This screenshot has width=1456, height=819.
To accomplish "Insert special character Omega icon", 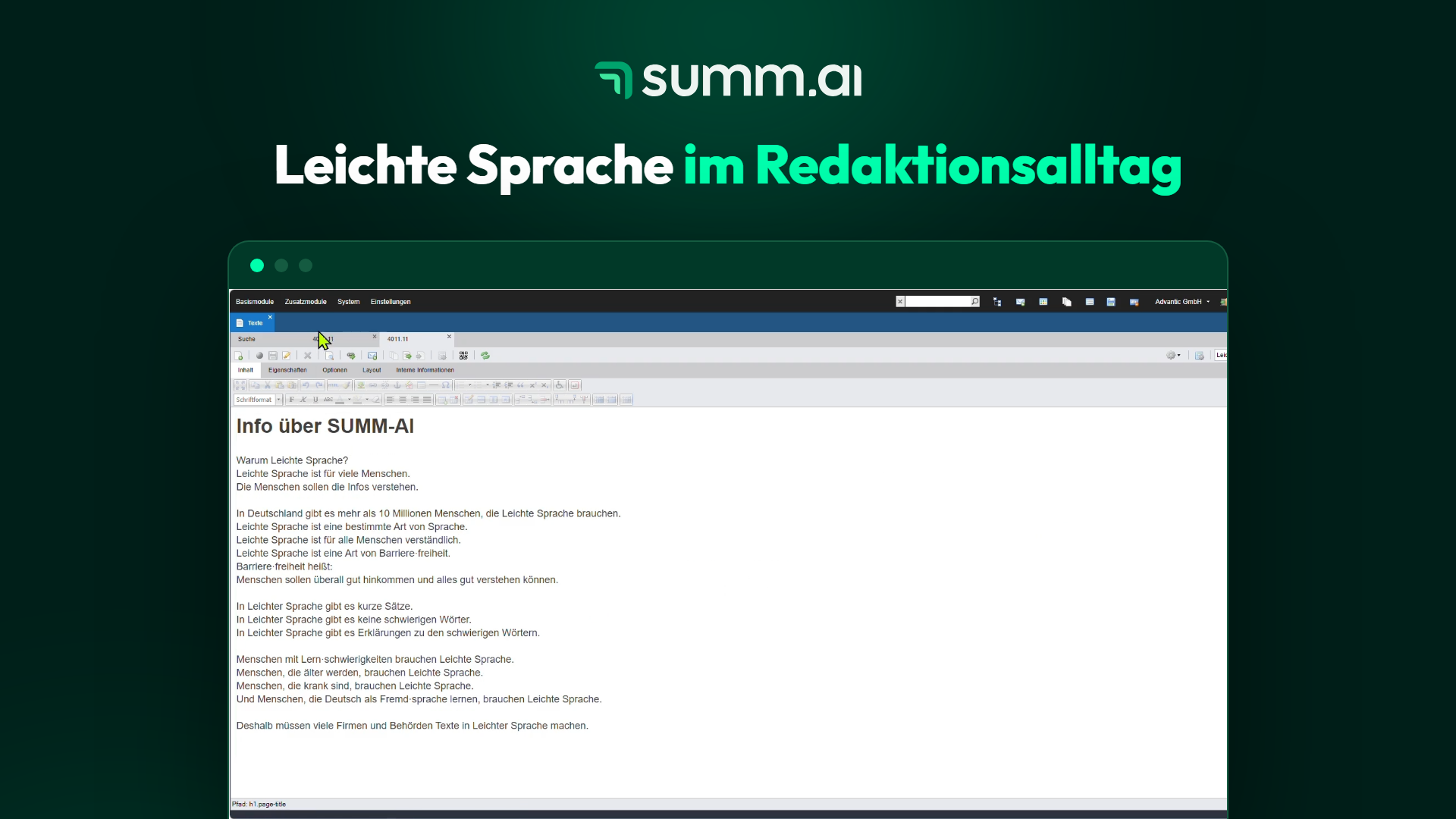I will (x=446, y=385).
